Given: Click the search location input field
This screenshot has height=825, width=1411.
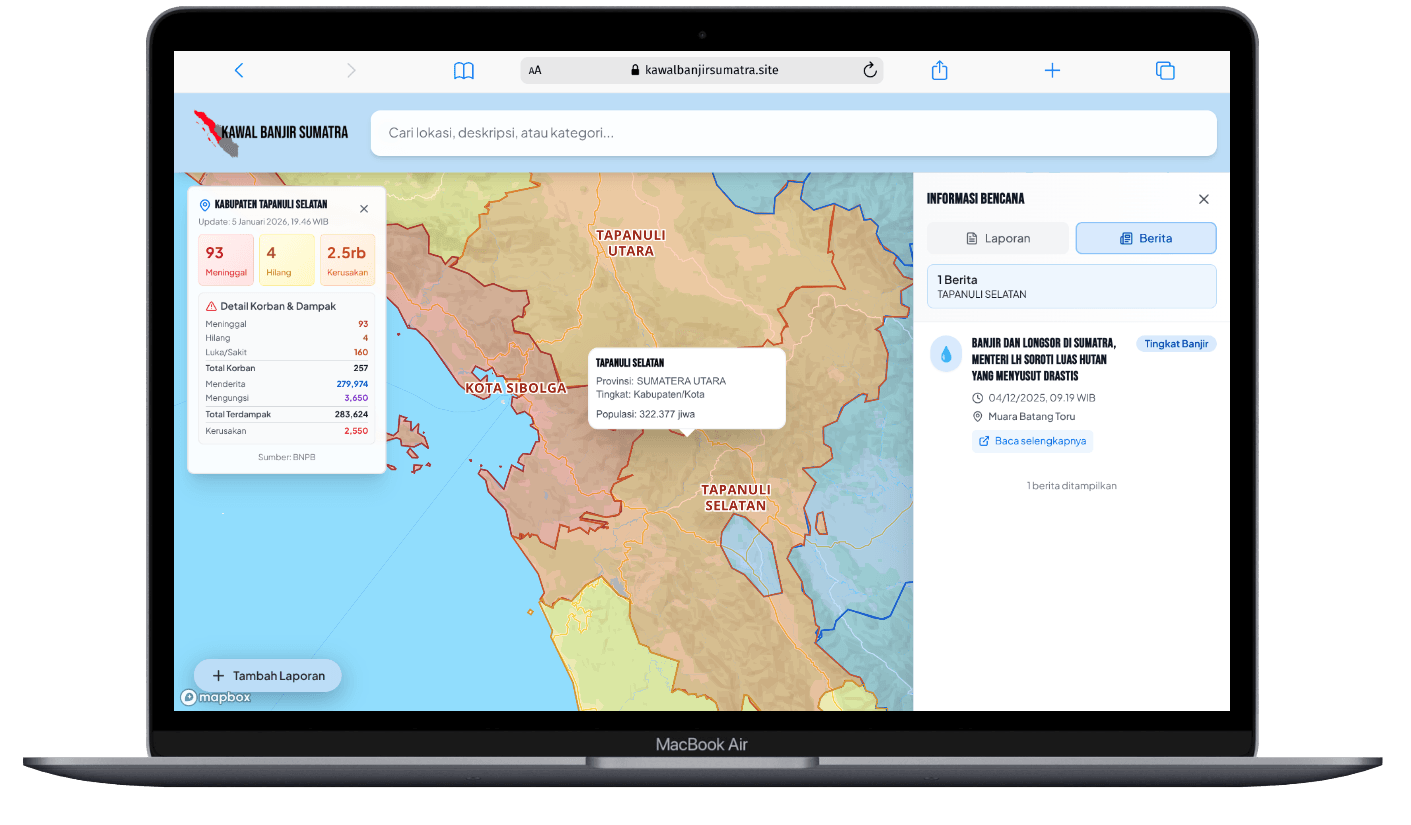Looking at the screenshot, I should 793,133.
